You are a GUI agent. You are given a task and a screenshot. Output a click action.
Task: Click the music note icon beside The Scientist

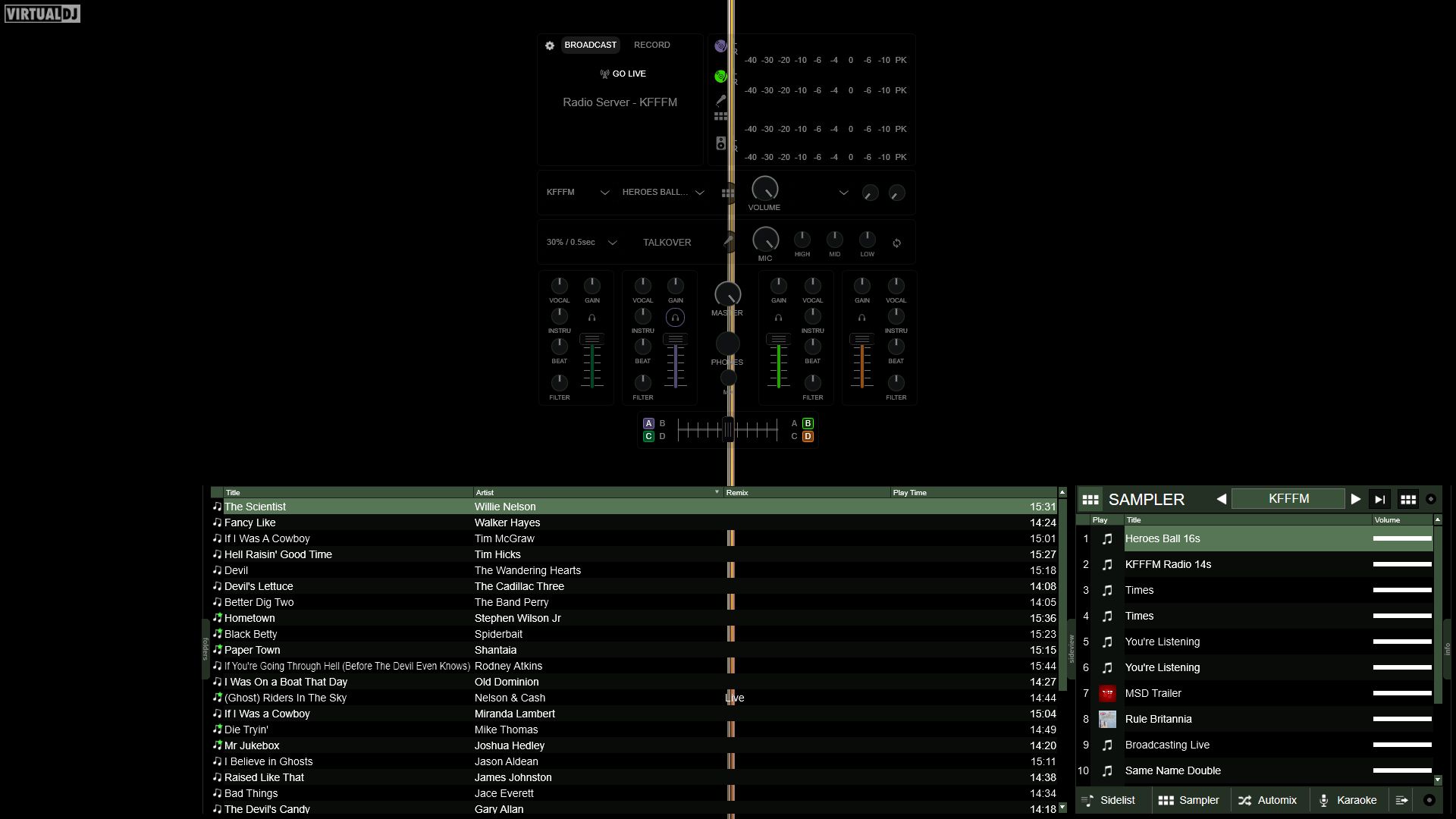[217, 507]
